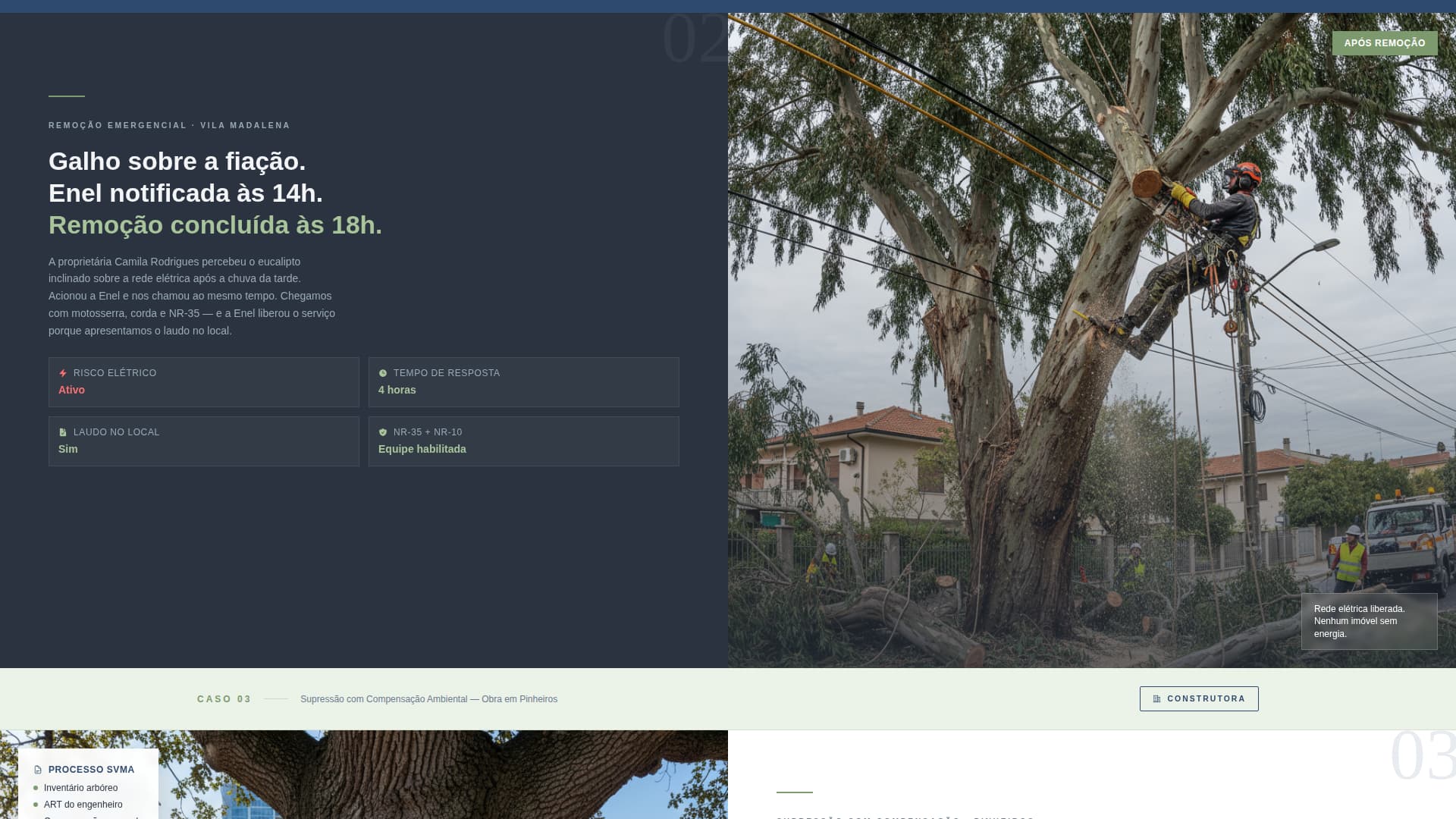Click the Construtora button
The height and width of the screenshot is (819, 1456).
tap(1199, 698)
